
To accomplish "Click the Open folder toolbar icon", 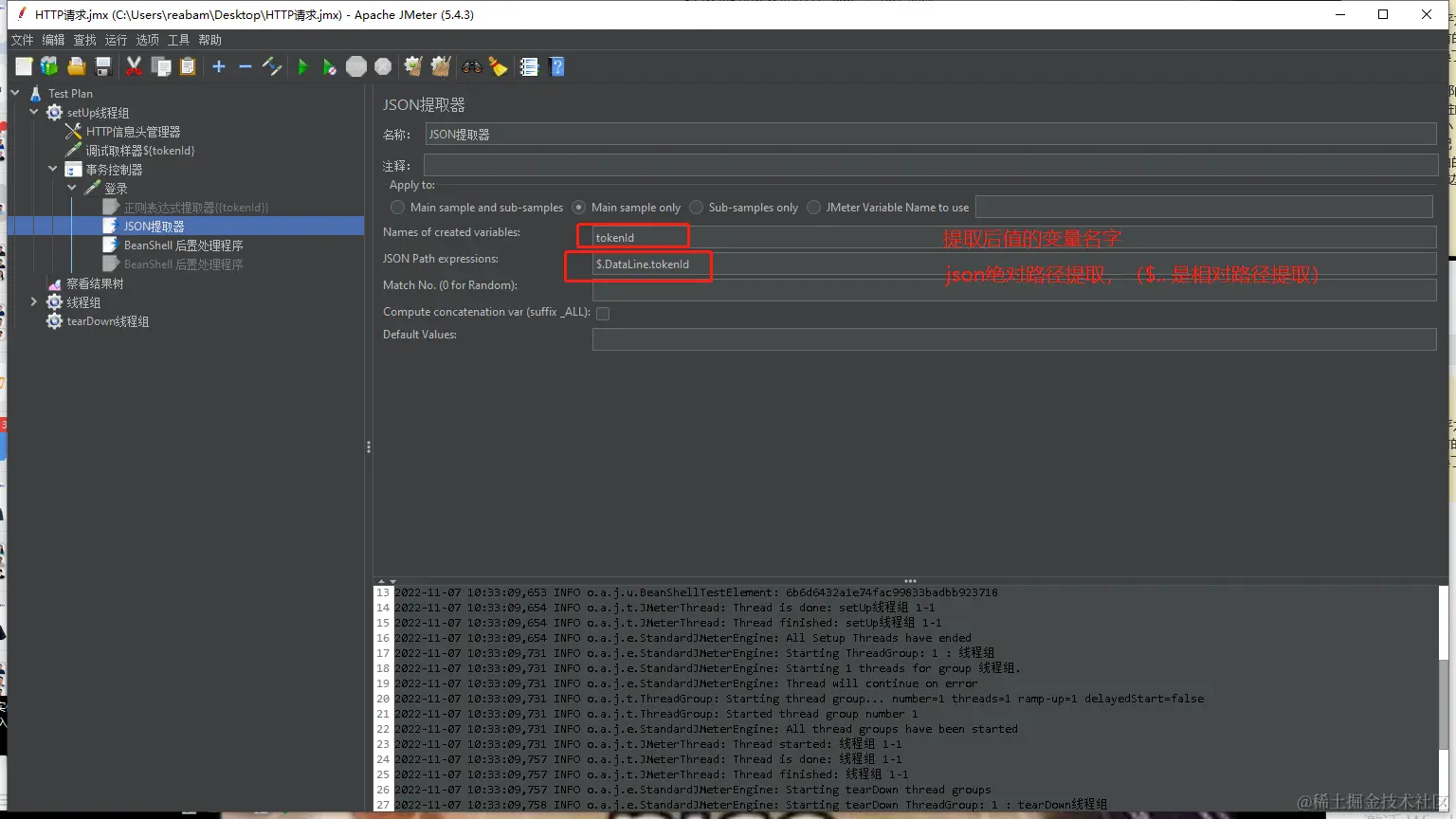I will click(77, 66).
